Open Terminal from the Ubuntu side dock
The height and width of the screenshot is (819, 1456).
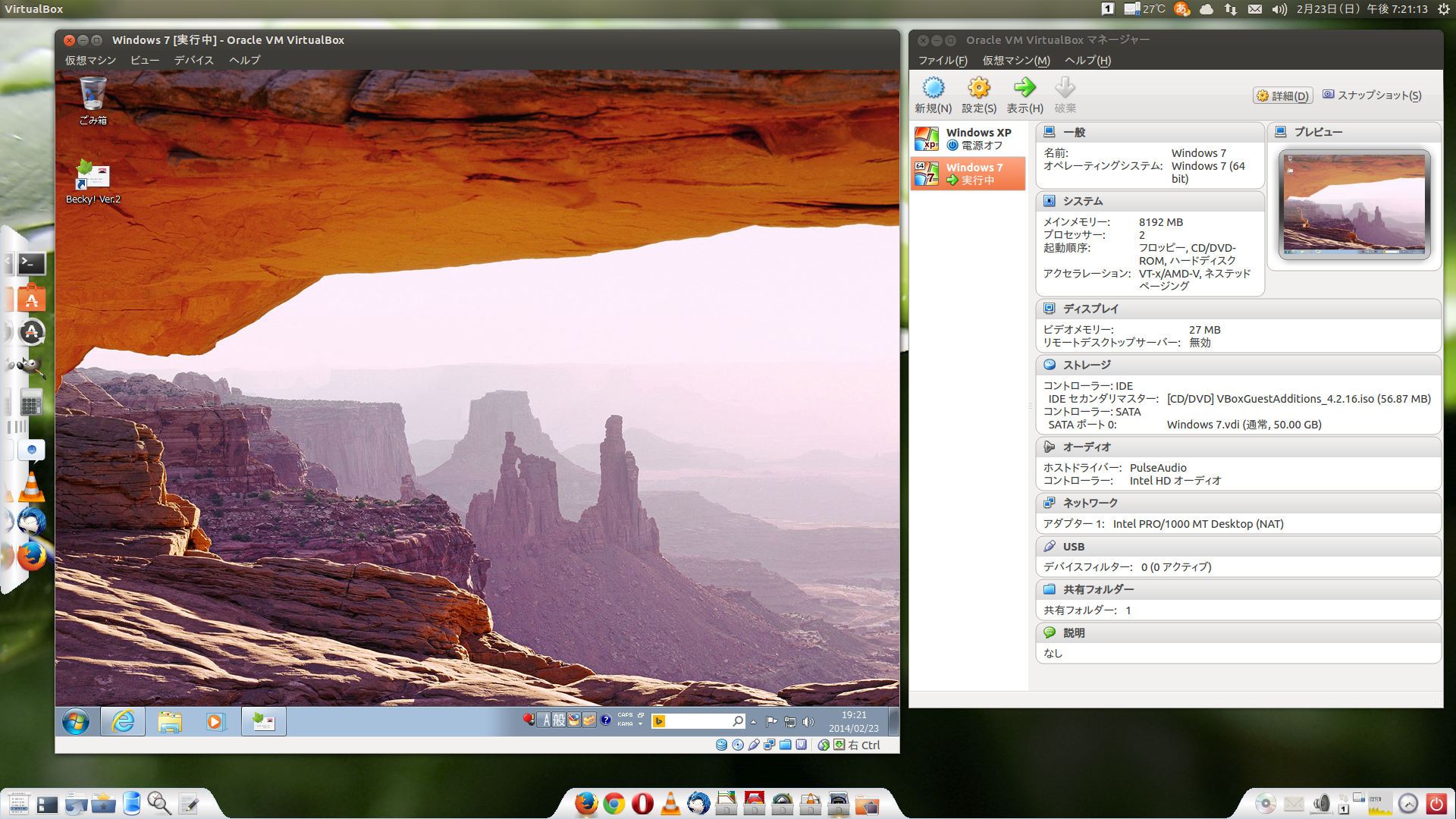pos(32,263)
